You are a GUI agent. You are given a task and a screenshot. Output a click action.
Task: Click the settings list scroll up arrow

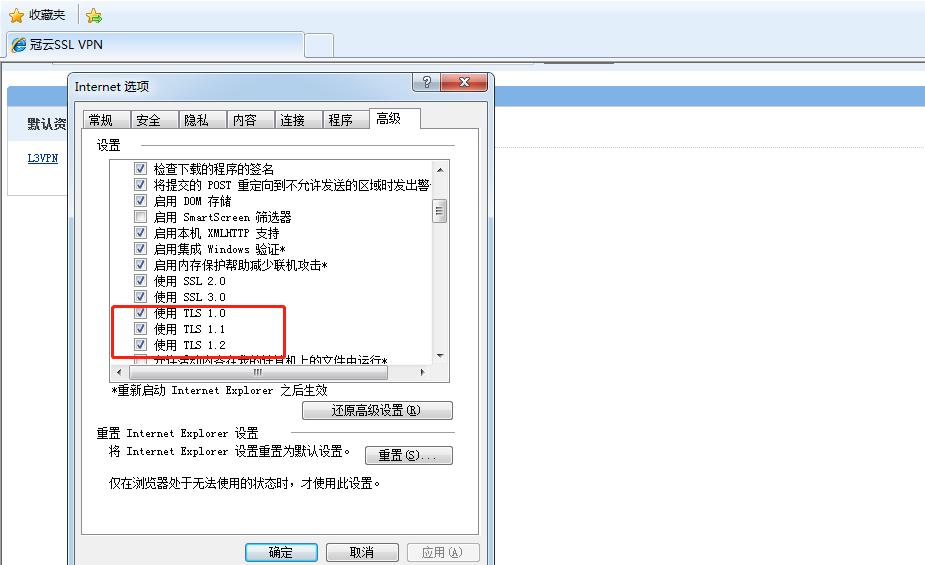pyautogui.click(x=439, y=170)
